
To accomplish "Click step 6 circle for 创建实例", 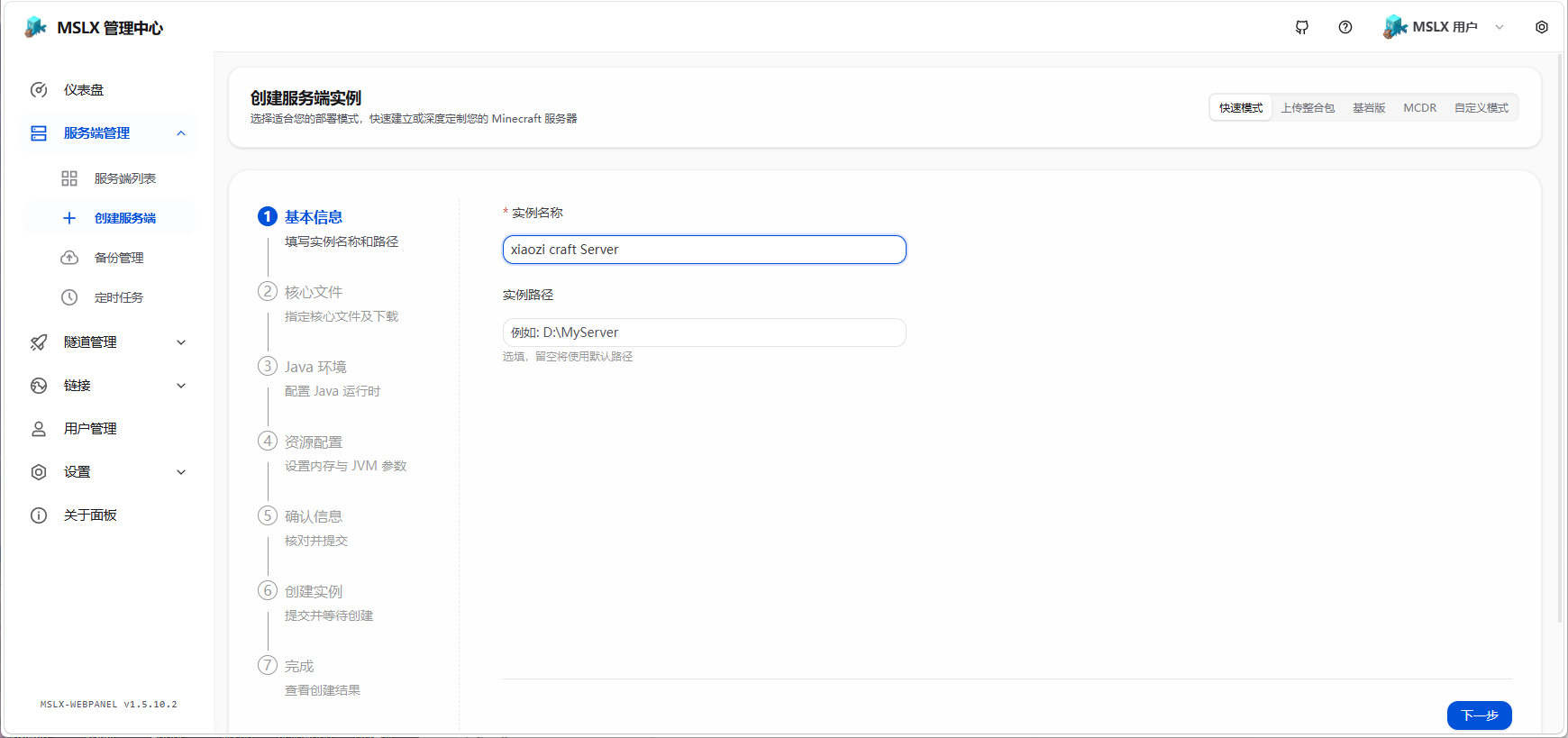I will pyautogui.click(x=268, y=590).
